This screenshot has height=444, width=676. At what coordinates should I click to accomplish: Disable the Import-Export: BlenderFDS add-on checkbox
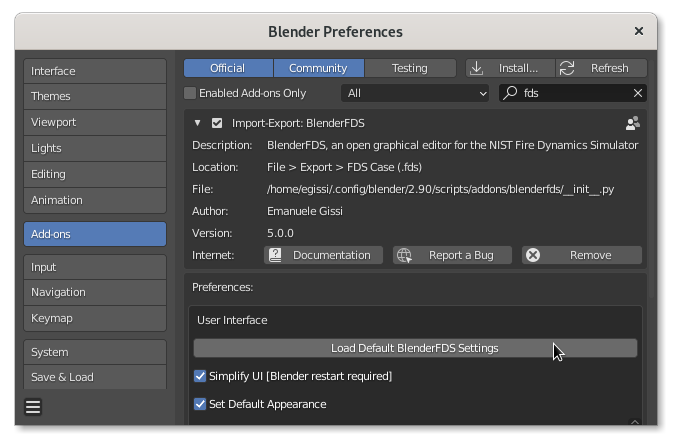tap(217, 123)
